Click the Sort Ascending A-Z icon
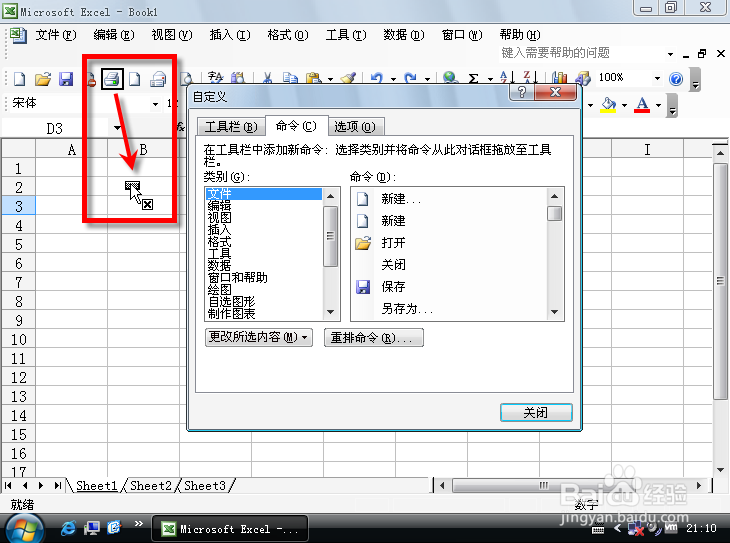Image resolution: width=730 pixels, height=543 pixels. [507, 77]
